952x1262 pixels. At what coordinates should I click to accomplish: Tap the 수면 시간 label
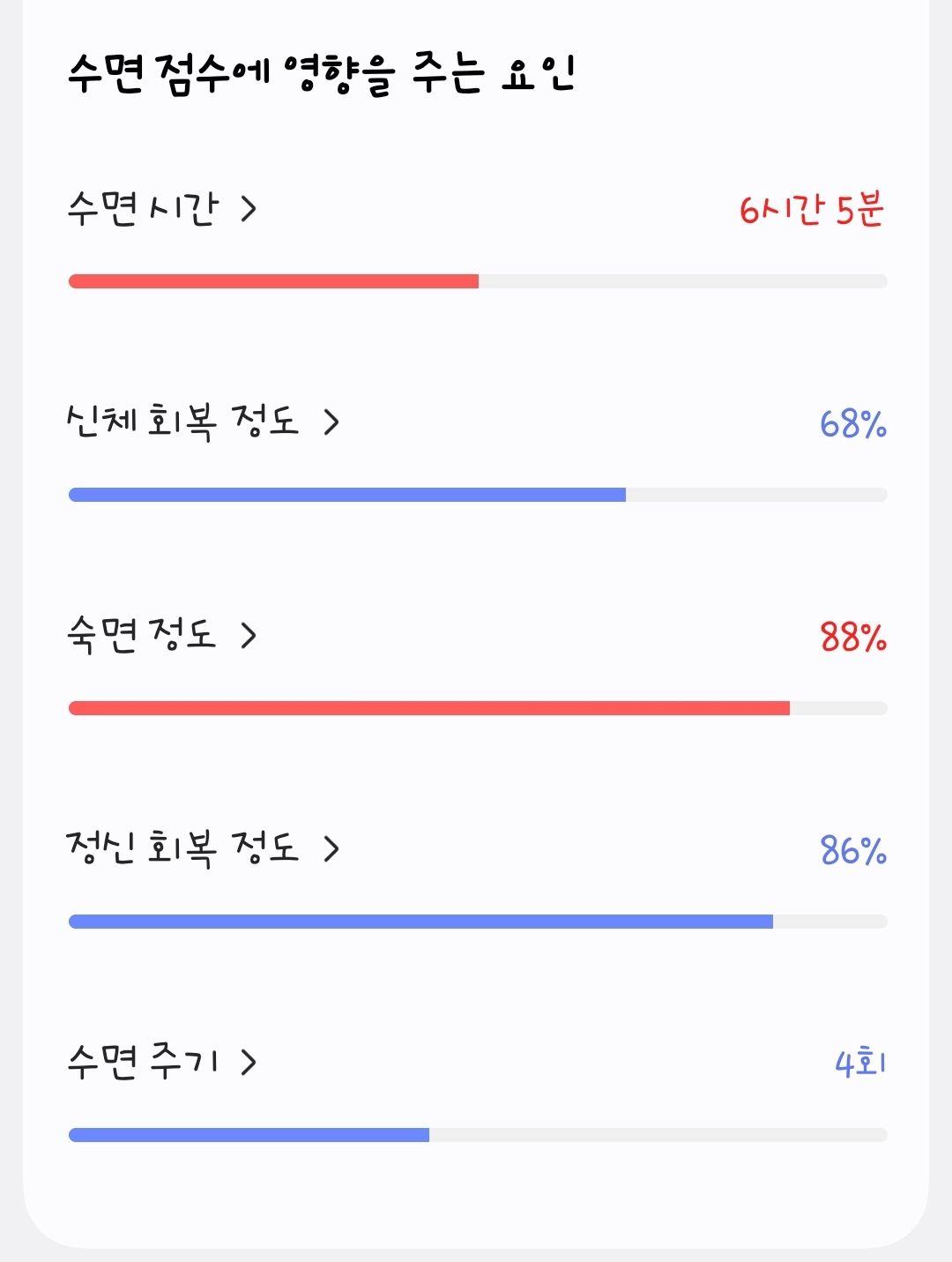point(142,209)
